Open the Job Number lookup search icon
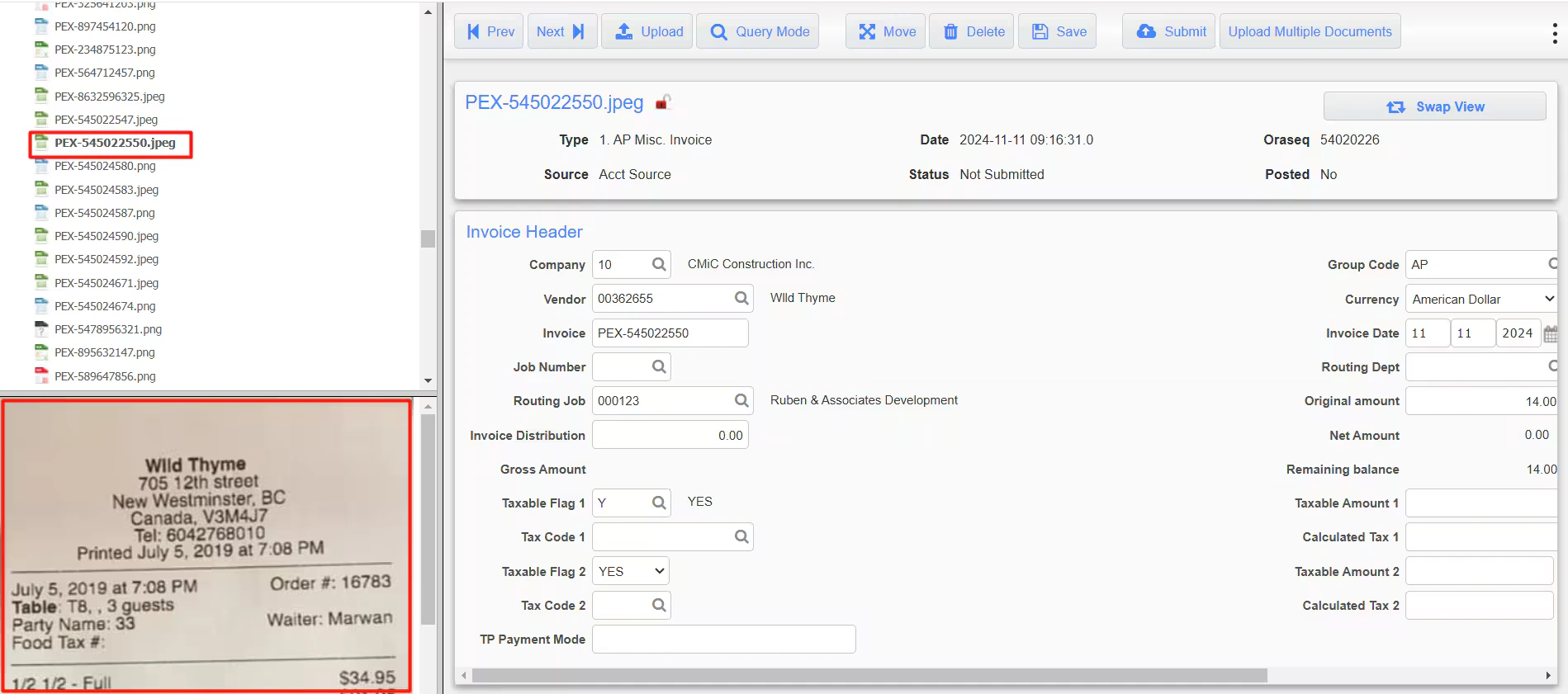The width and height of the screenshot is (1568, 694). pos(659,366)
